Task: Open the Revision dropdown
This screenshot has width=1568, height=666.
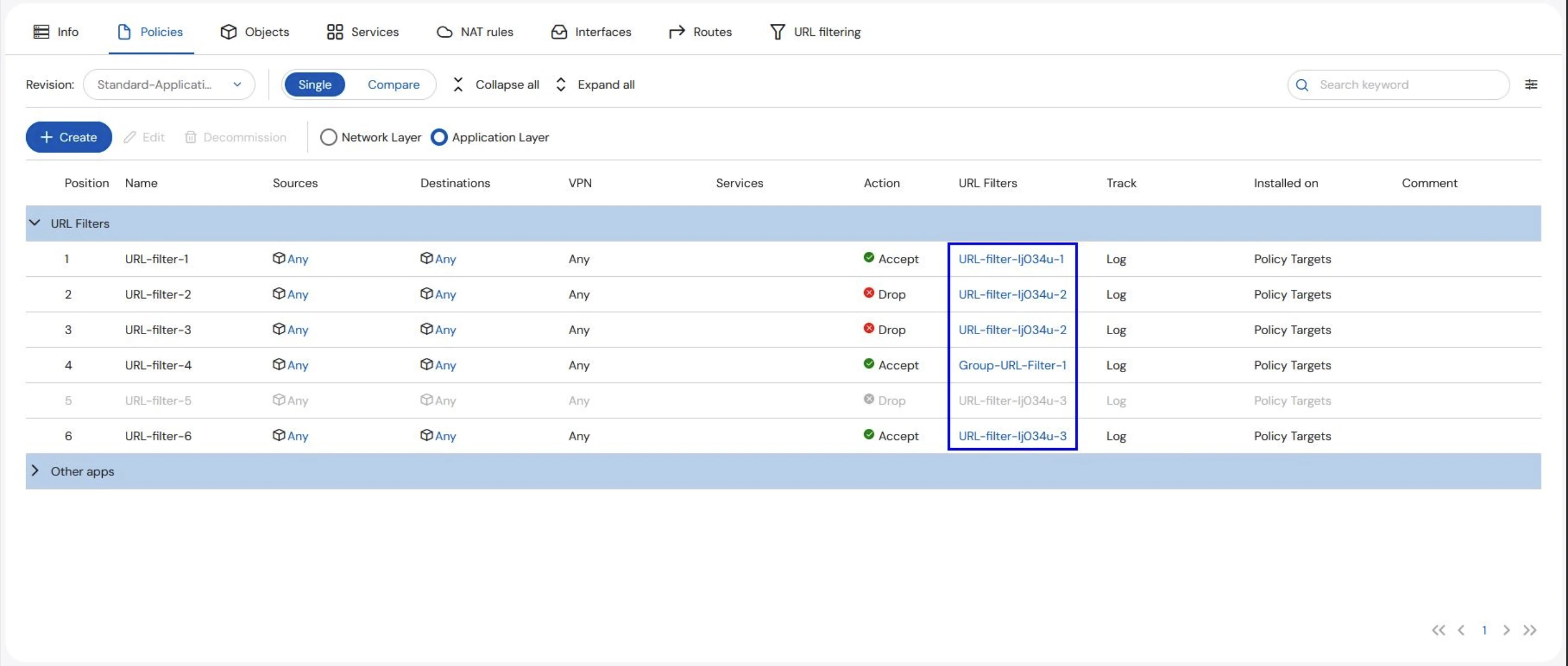Action: pyautogui.click(x=168, y=85)
